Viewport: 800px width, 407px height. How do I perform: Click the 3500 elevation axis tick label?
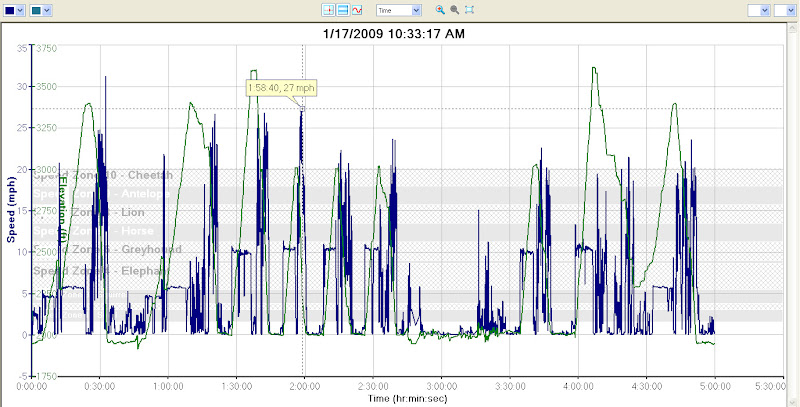click(46, 86)
